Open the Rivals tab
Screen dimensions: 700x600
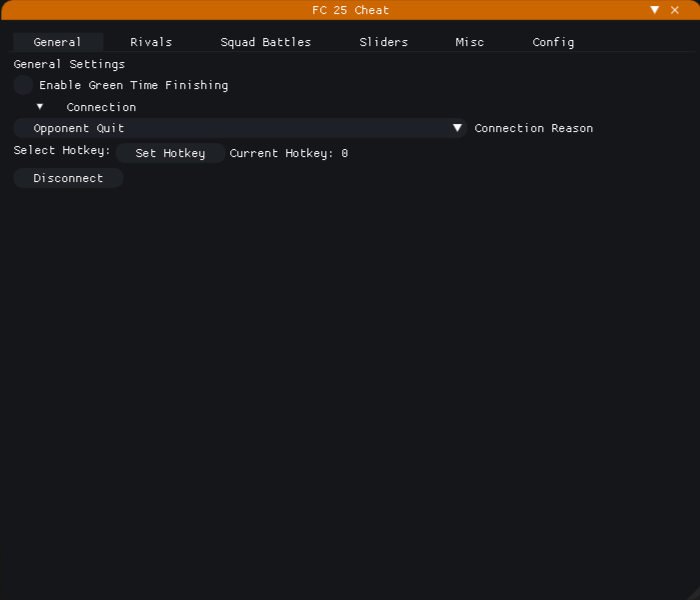[151, 42]
